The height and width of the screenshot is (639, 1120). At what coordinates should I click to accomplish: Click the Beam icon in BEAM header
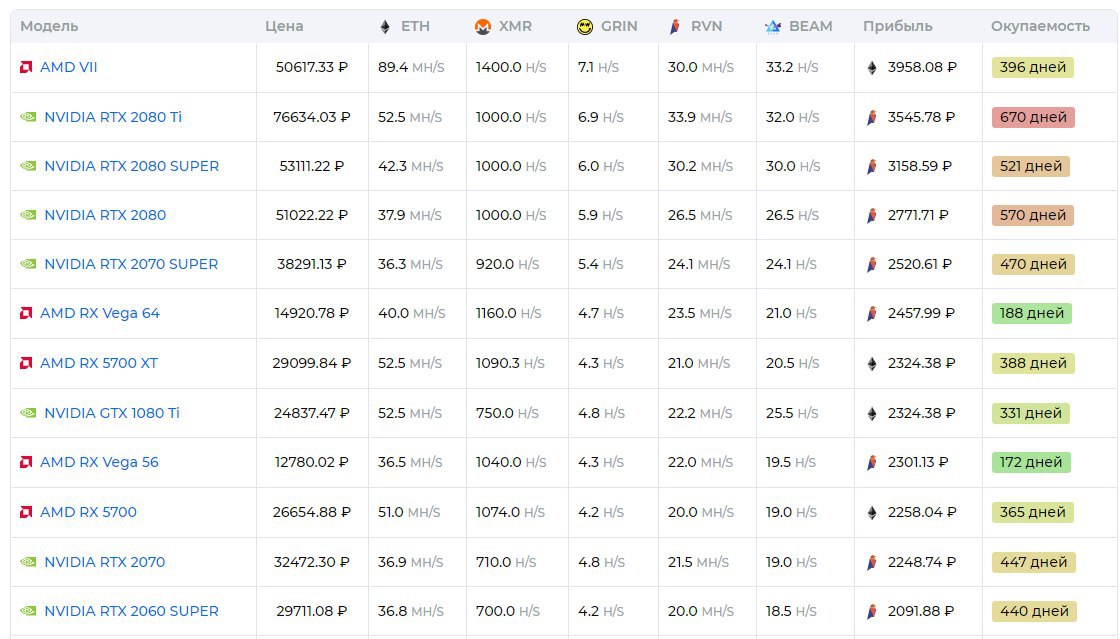click(773, 27)
